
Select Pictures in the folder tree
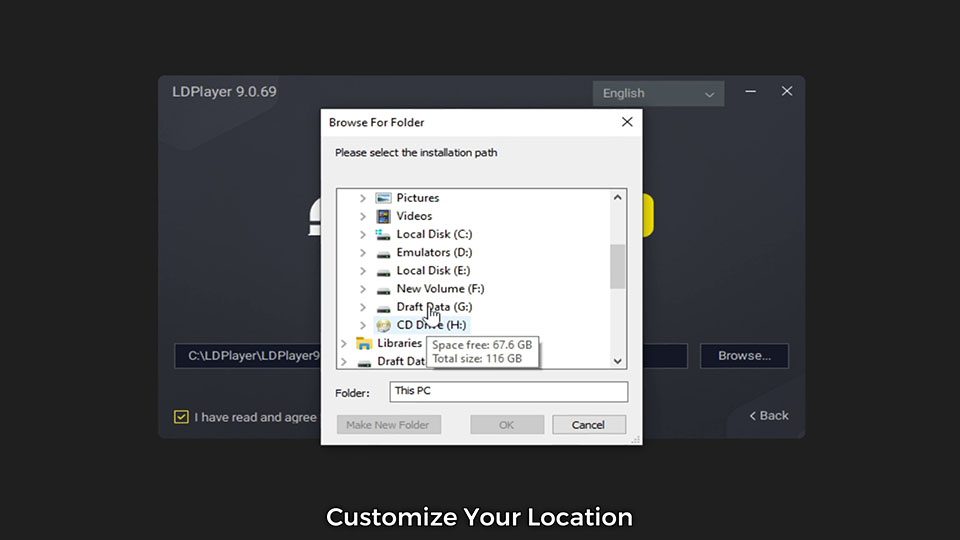pyautogui.click(x=418, y=198)
